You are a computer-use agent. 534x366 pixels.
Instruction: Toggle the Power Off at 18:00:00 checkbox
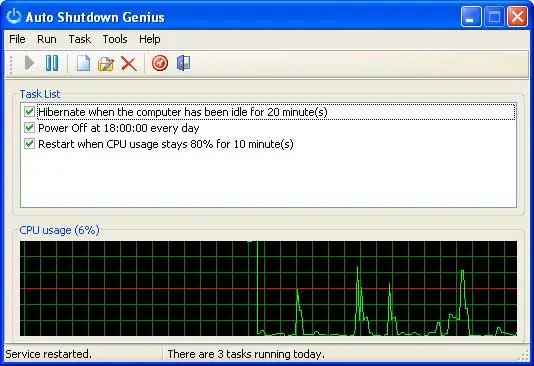[x=29, y=128]
